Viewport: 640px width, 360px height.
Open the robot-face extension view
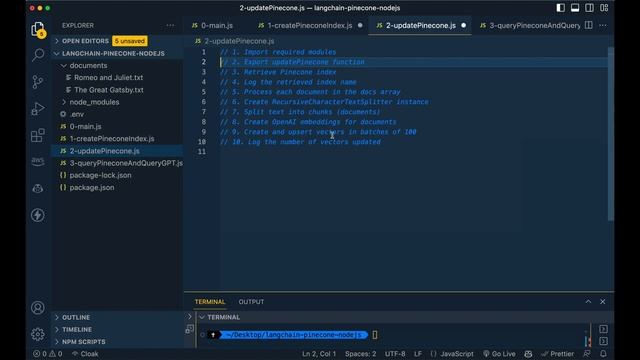click(38, 188)
